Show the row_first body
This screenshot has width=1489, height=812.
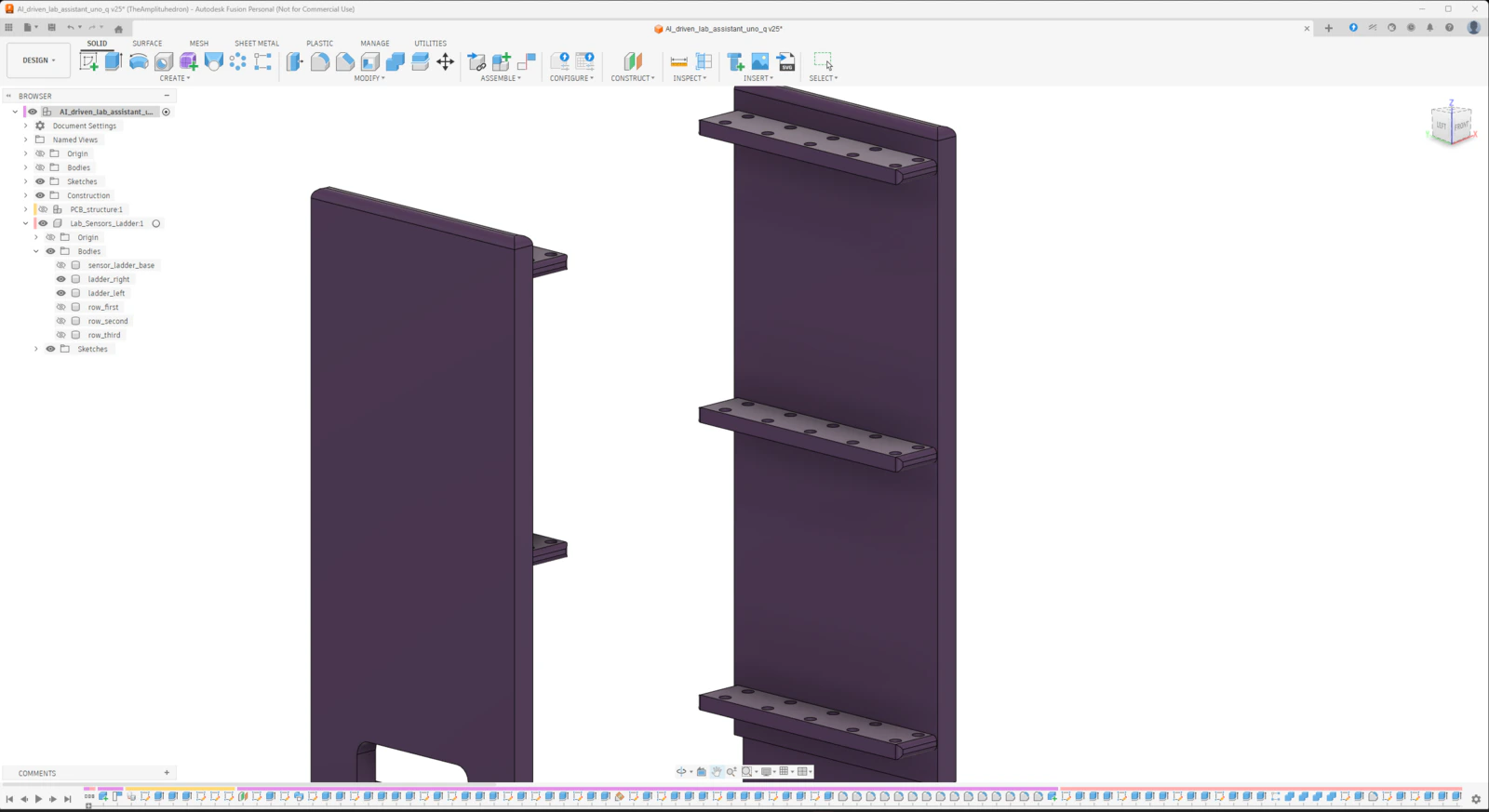[x=61, y=307]
